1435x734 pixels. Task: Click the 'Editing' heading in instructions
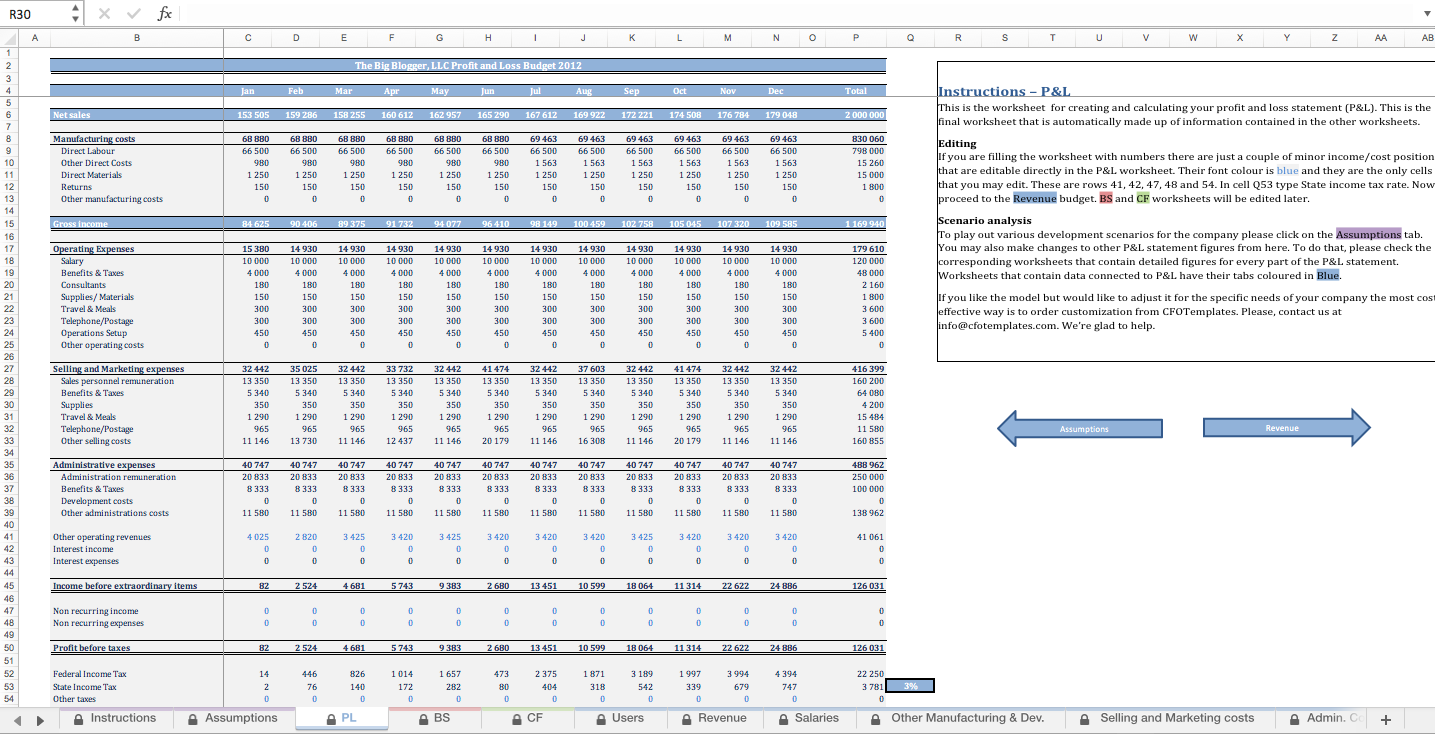tap(957, 143)
